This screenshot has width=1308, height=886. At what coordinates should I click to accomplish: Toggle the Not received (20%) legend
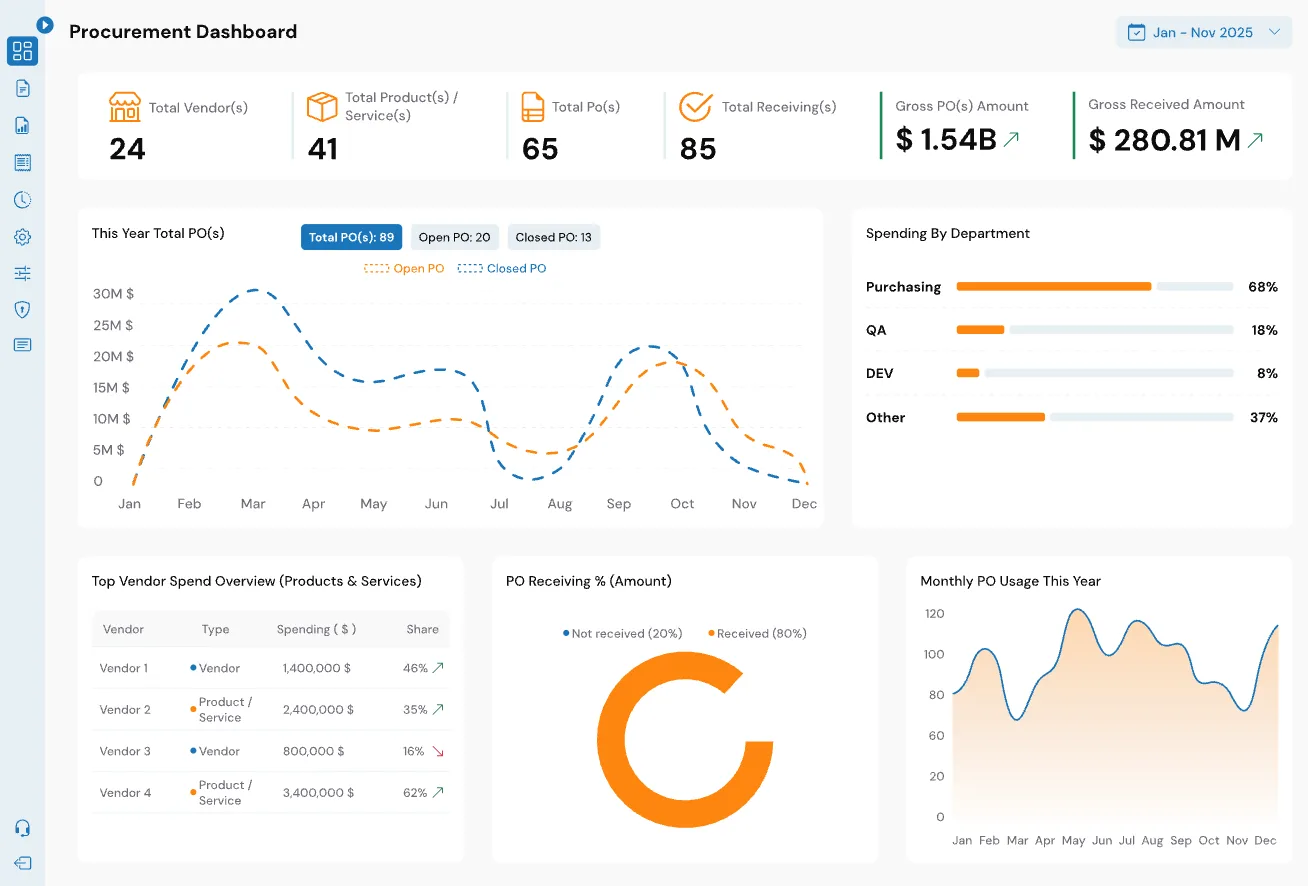pyautogui.click(x=622, y=633)
